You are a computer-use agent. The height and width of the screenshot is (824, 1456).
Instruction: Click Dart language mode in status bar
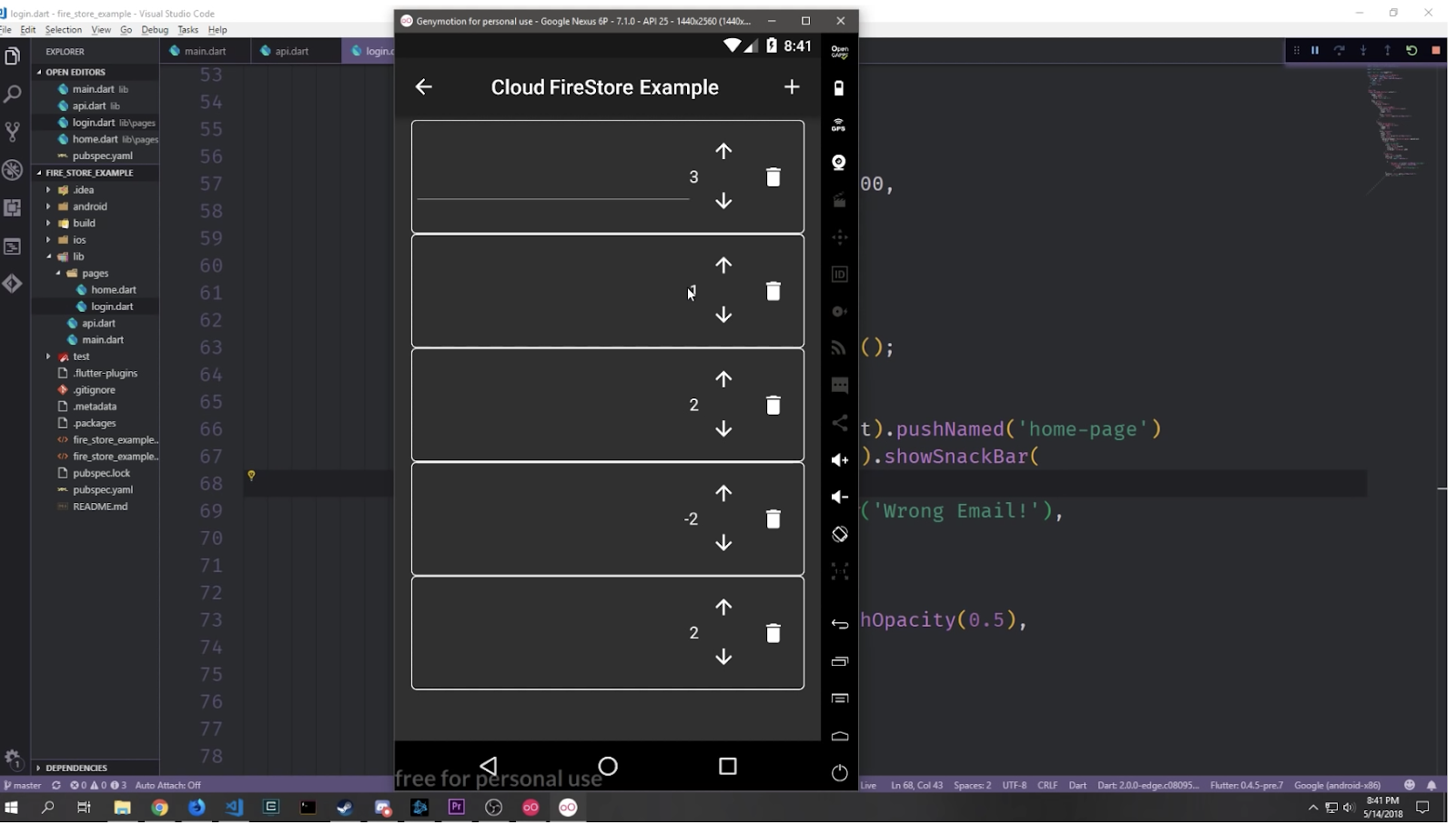coord(1077,785)
